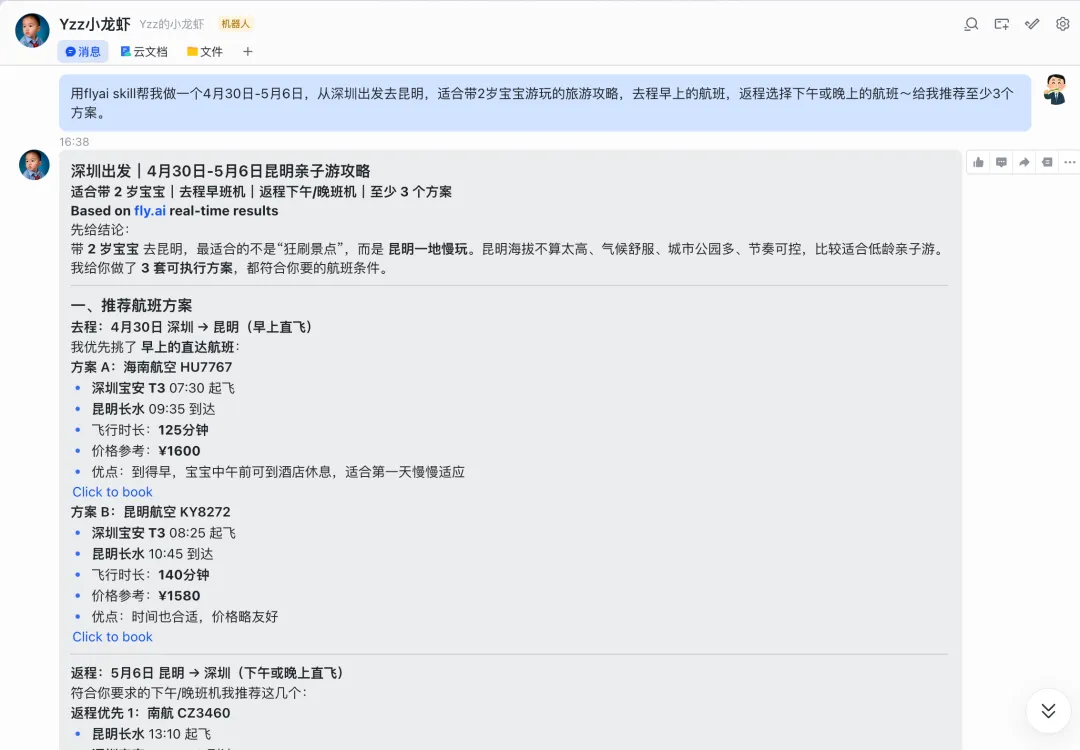Click 'Click to book' under 昆明航空 KY8272
Screen dimensions: 1080x750
tap(112, 636)
